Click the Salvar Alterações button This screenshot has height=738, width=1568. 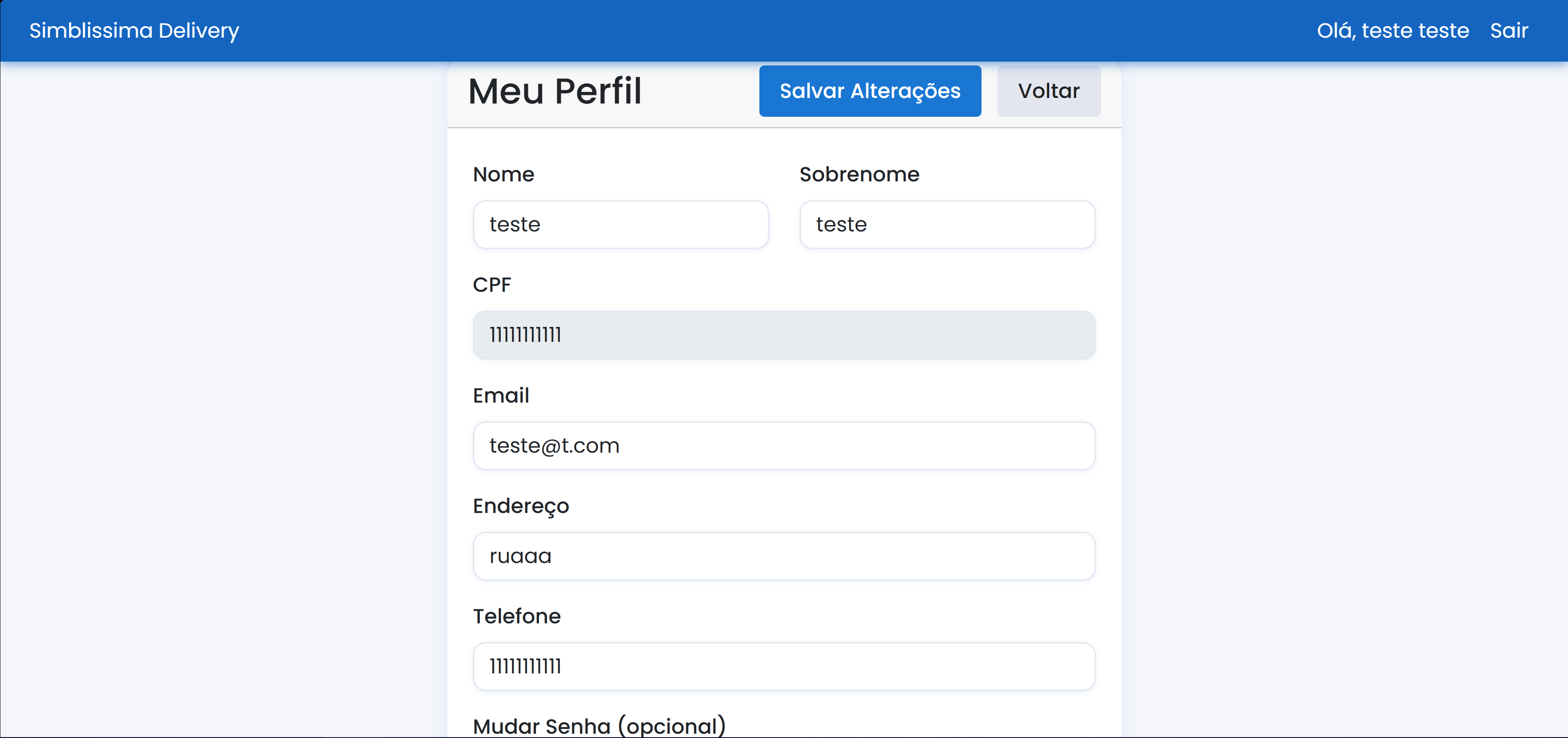point(869,91)
